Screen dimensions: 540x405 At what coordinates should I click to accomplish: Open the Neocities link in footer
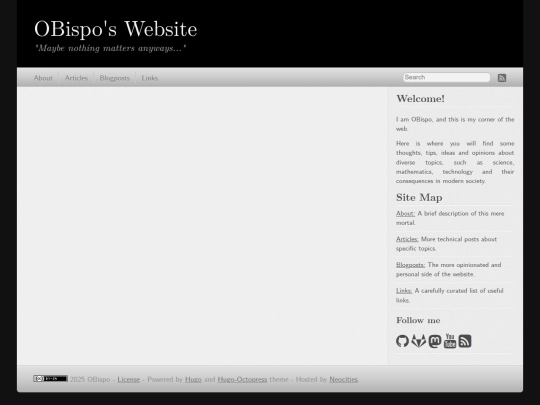[343, 379]
